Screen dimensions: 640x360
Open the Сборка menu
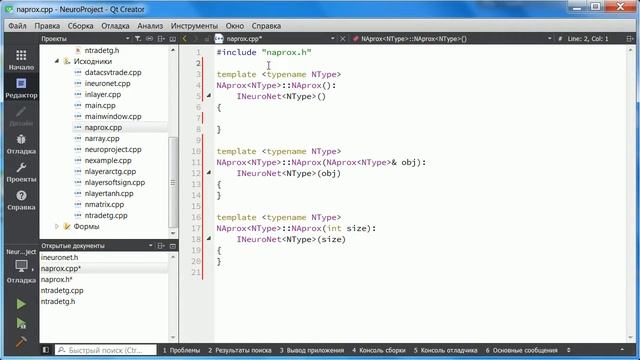pos(80,26)
